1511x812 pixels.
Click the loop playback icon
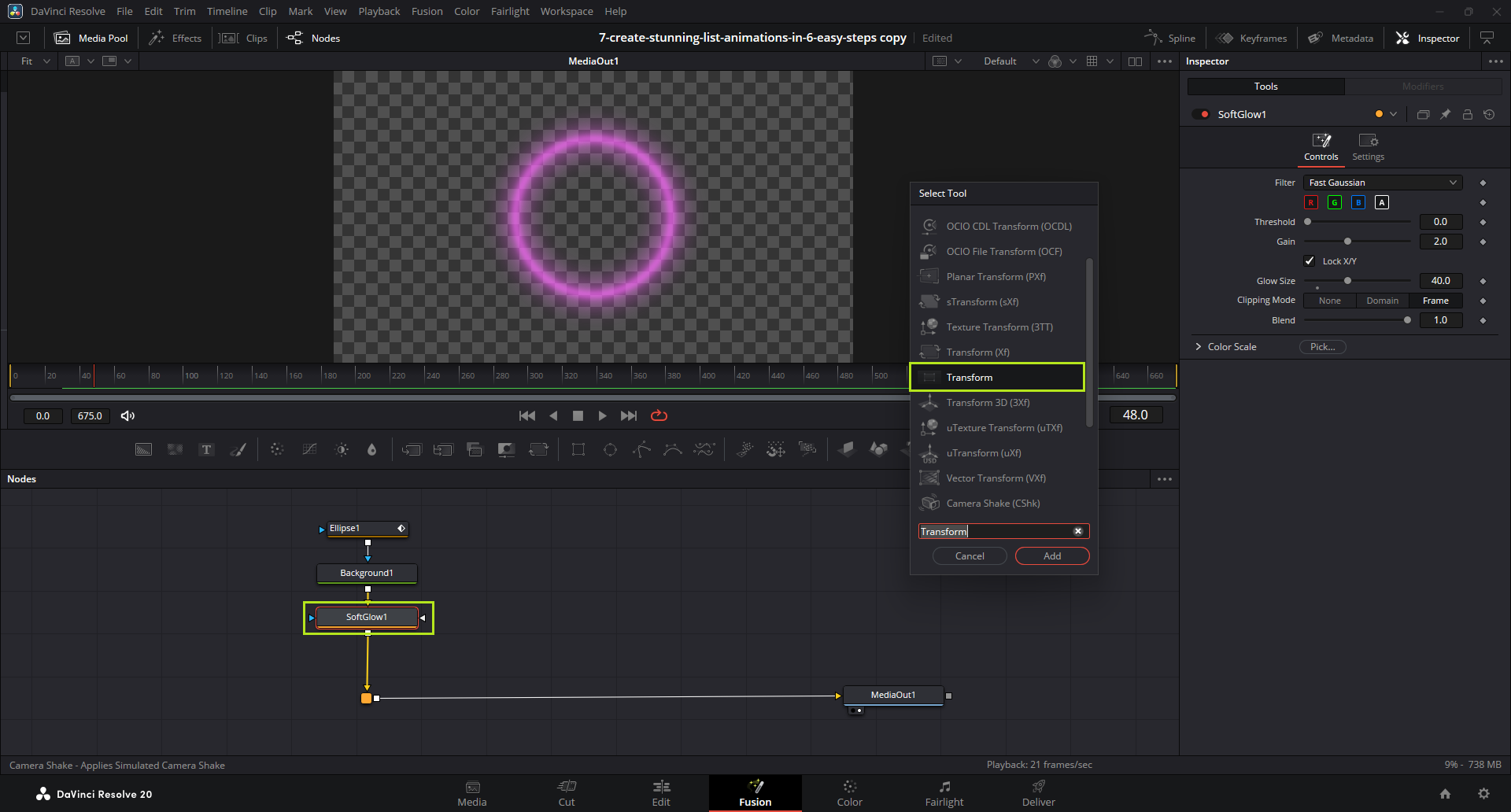click(x=659, y=415)
